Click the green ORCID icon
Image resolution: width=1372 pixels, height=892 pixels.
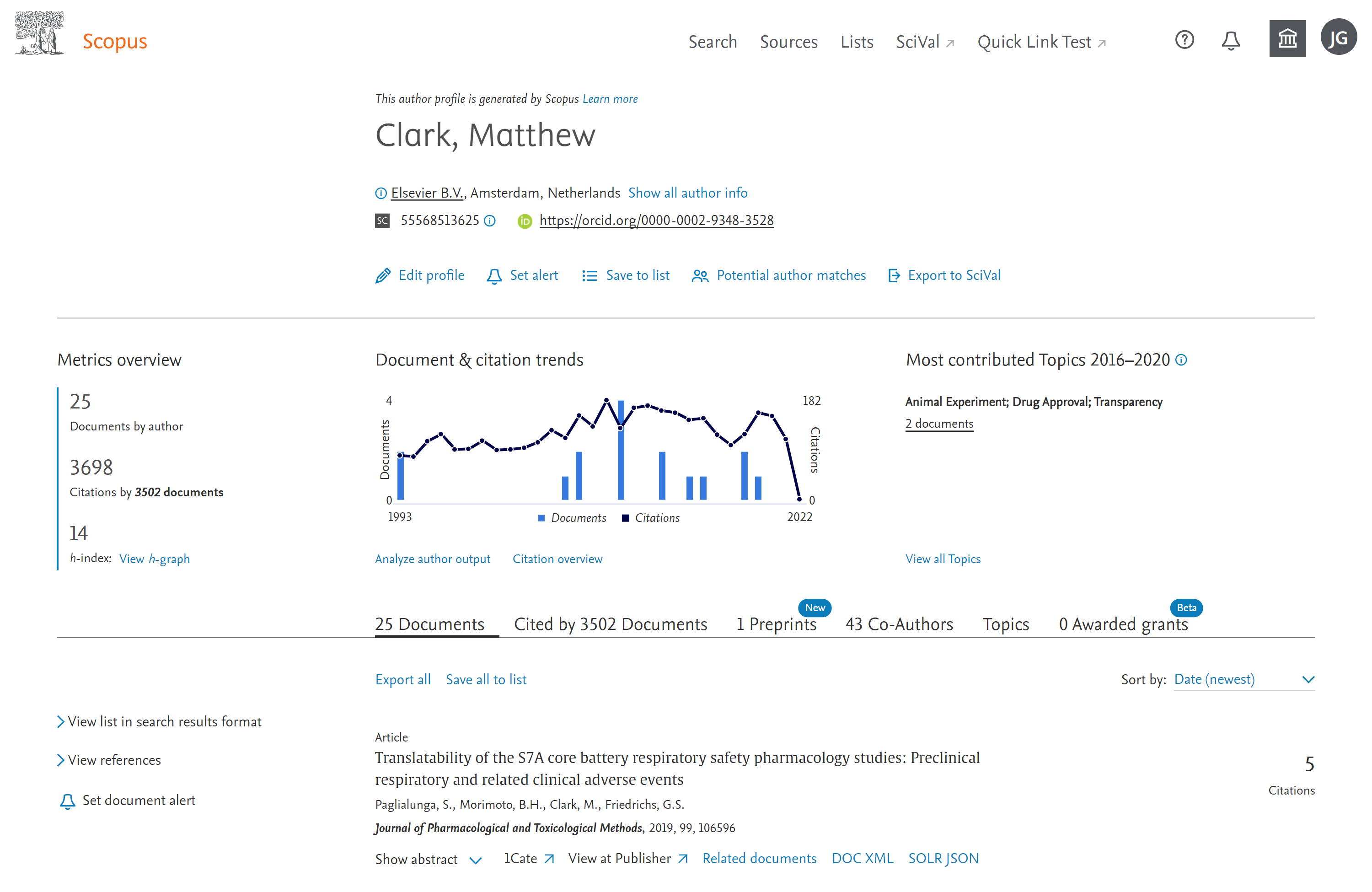click(x=525, y=221)
